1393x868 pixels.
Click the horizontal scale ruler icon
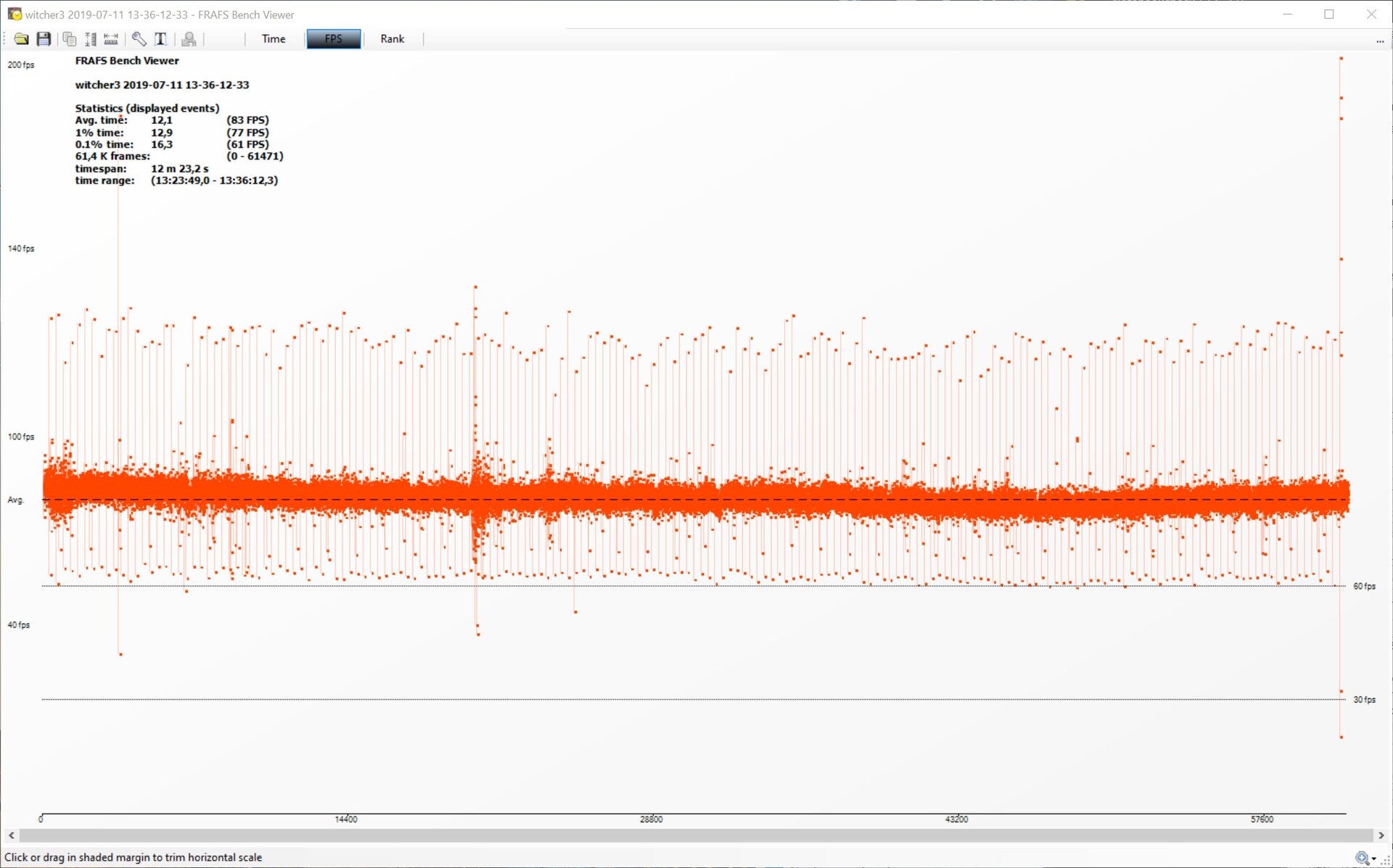point(111,39)
